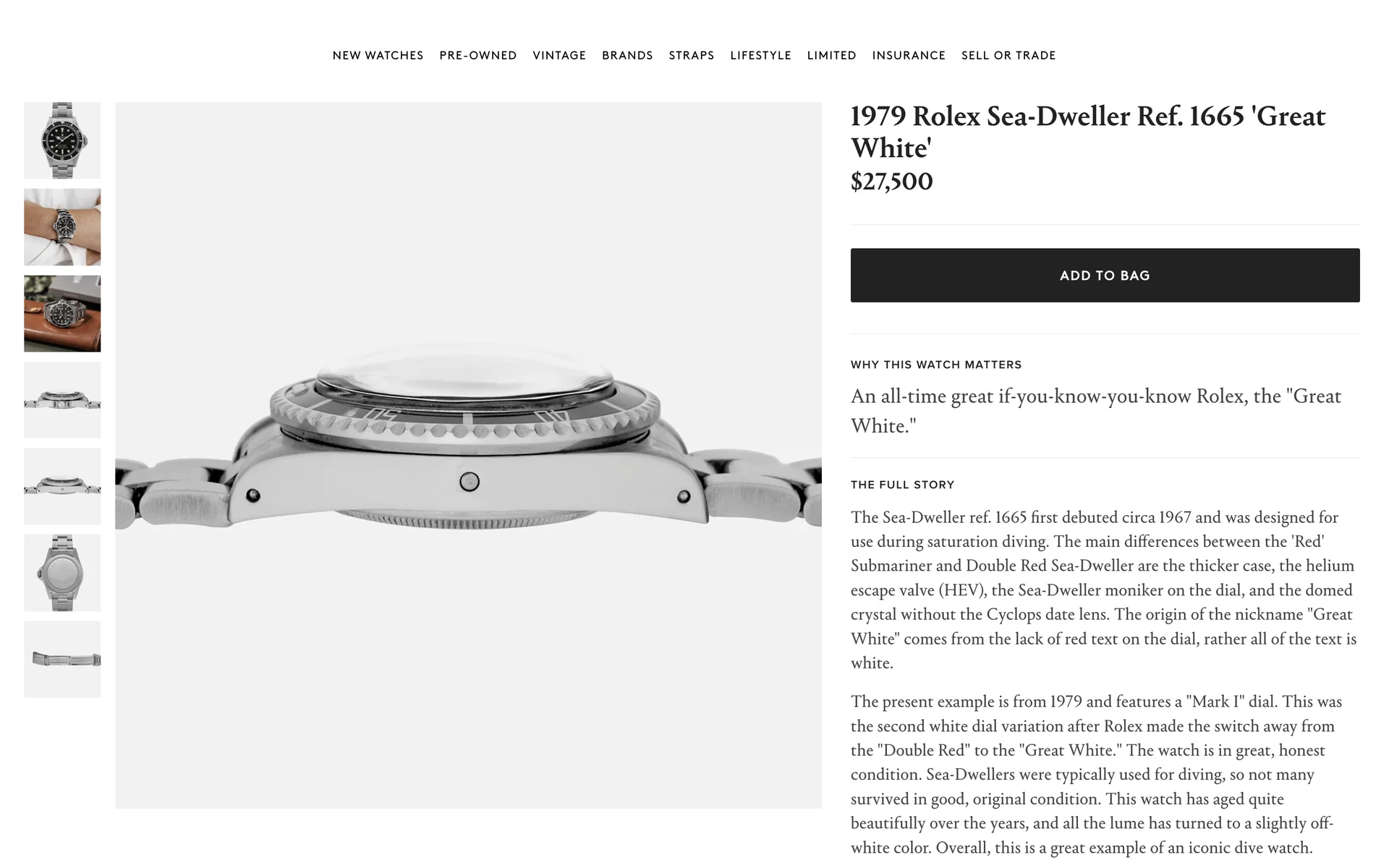Add the Sea-Dweller to bag
Image resolution: width=1389 pixels, height=868 pixels.
point(1105,276)
